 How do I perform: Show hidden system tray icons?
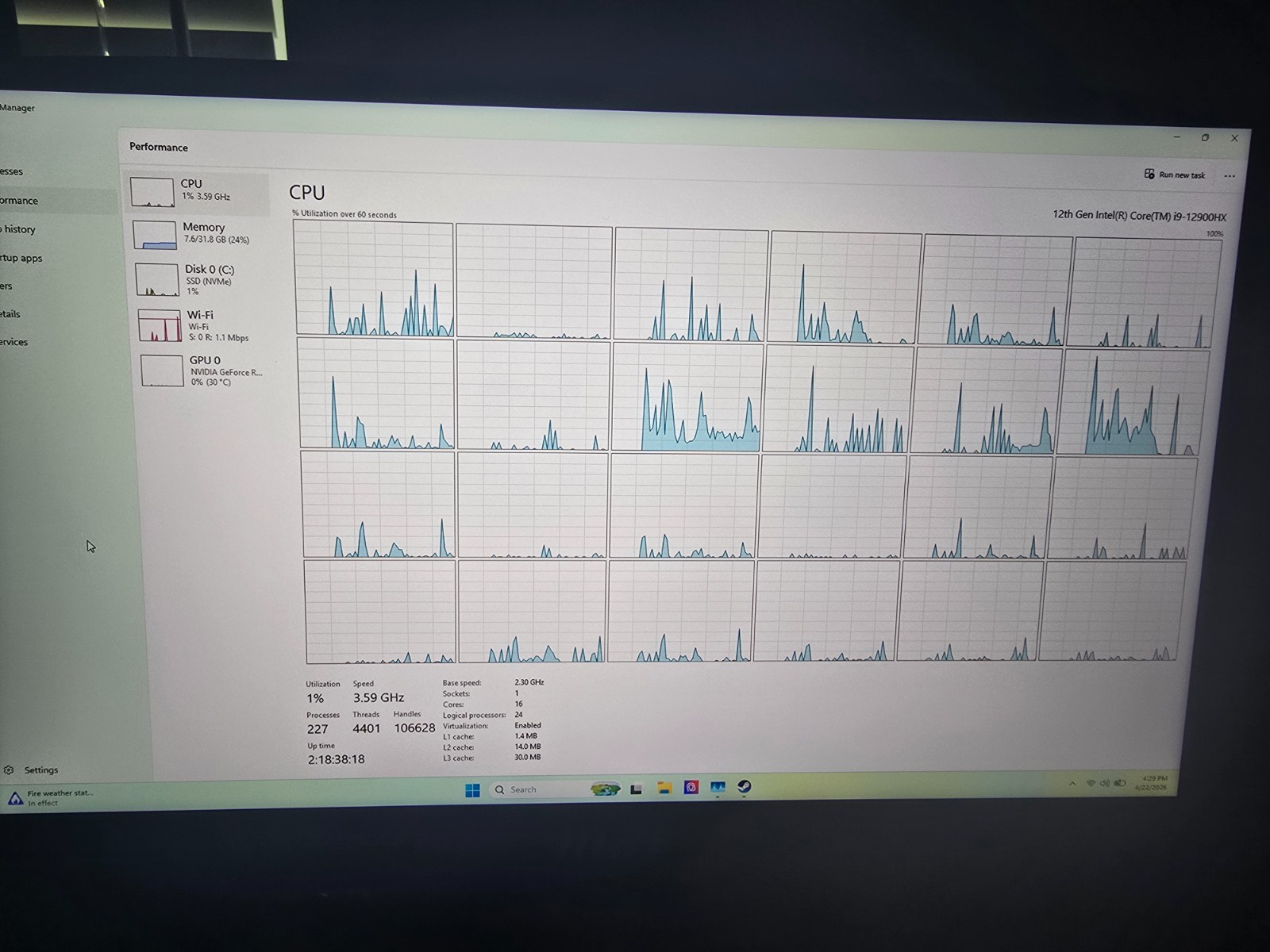(1072, 784)
